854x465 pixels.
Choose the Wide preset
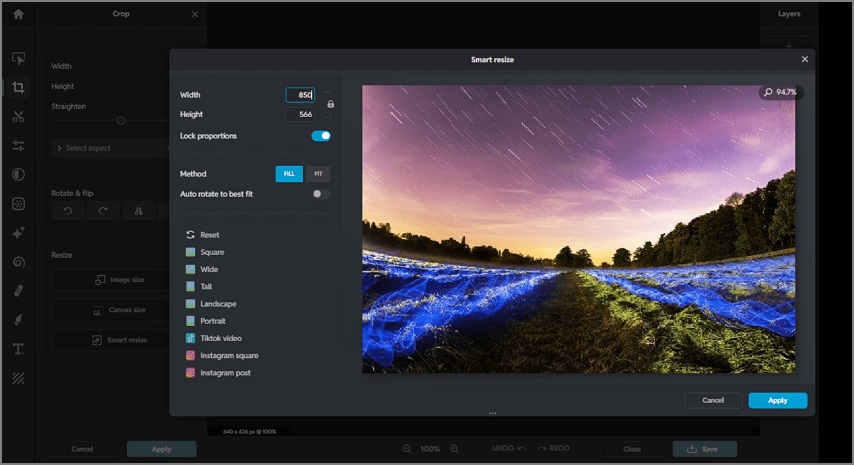pos(202,269)
